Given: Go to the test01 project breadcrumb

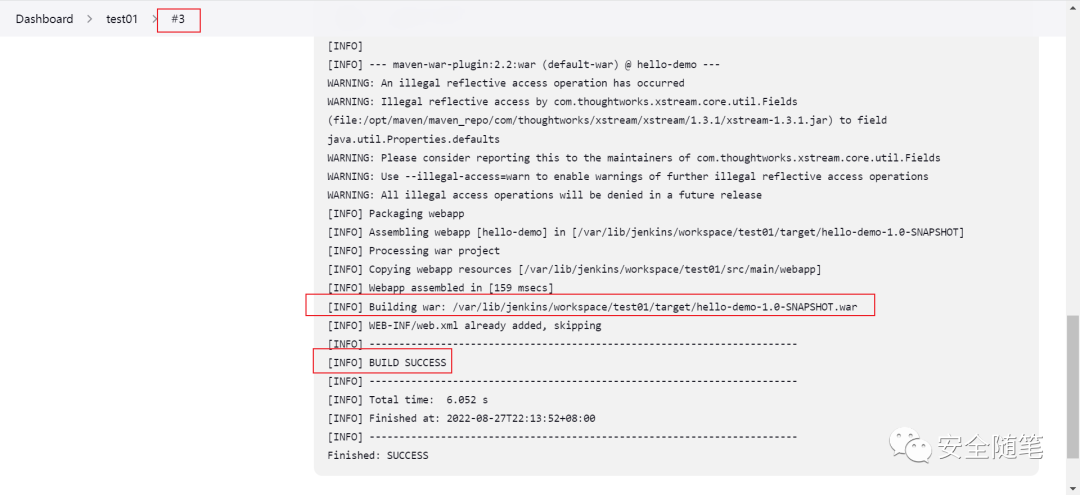Looking at the screenshot, I should coord(122,19).
